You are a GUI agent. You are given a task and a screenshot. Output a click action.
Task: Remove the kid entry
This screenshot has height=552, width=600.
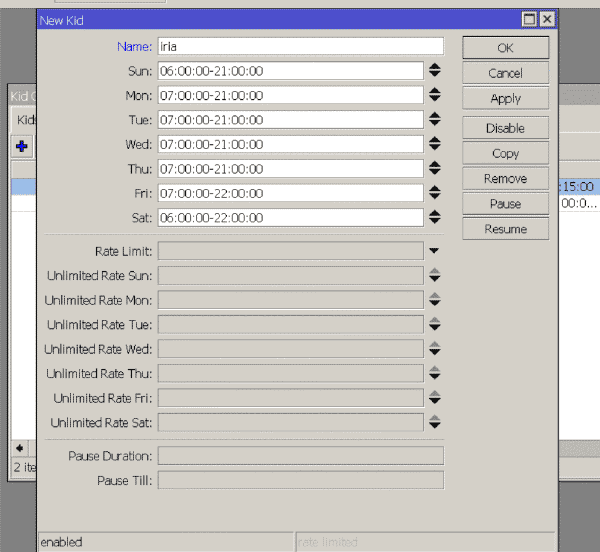(505, 179)
